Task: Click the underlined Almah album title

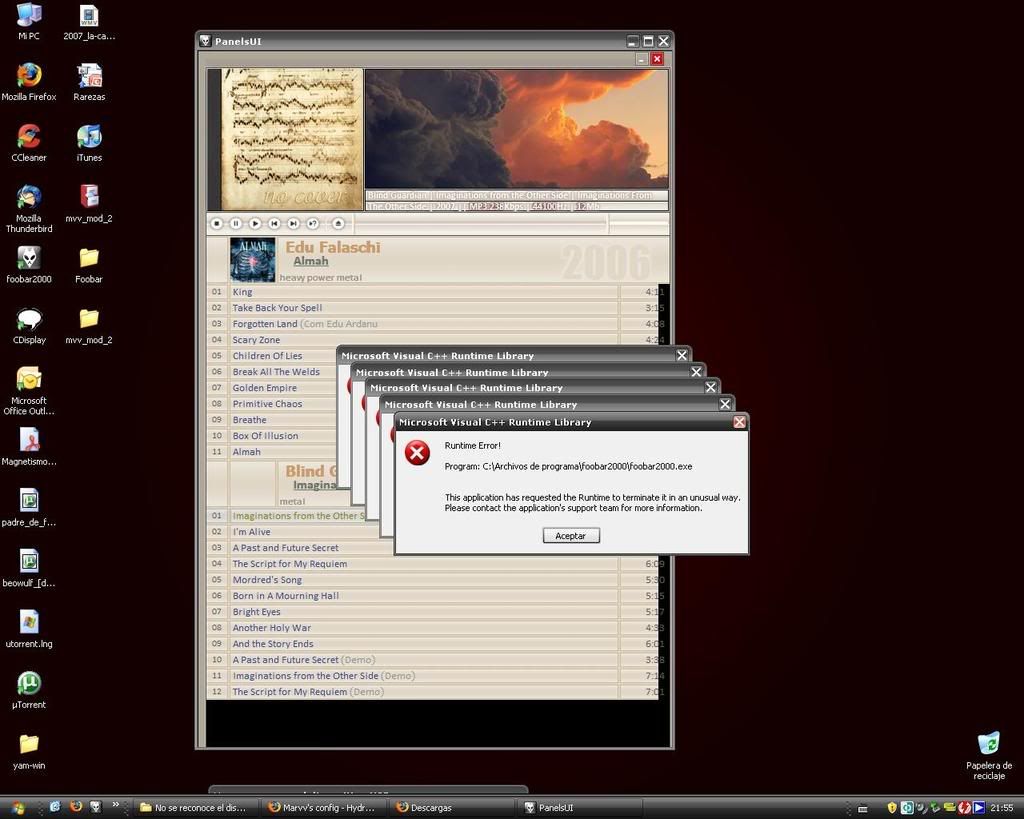Action: [x=311, y=261]
